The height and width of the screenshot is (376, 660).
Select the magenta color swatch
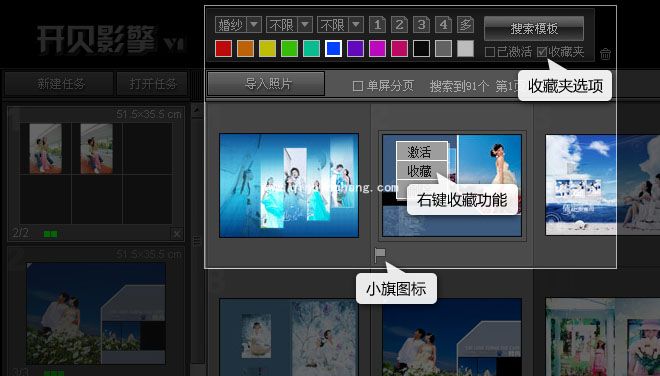click(377, 49)
